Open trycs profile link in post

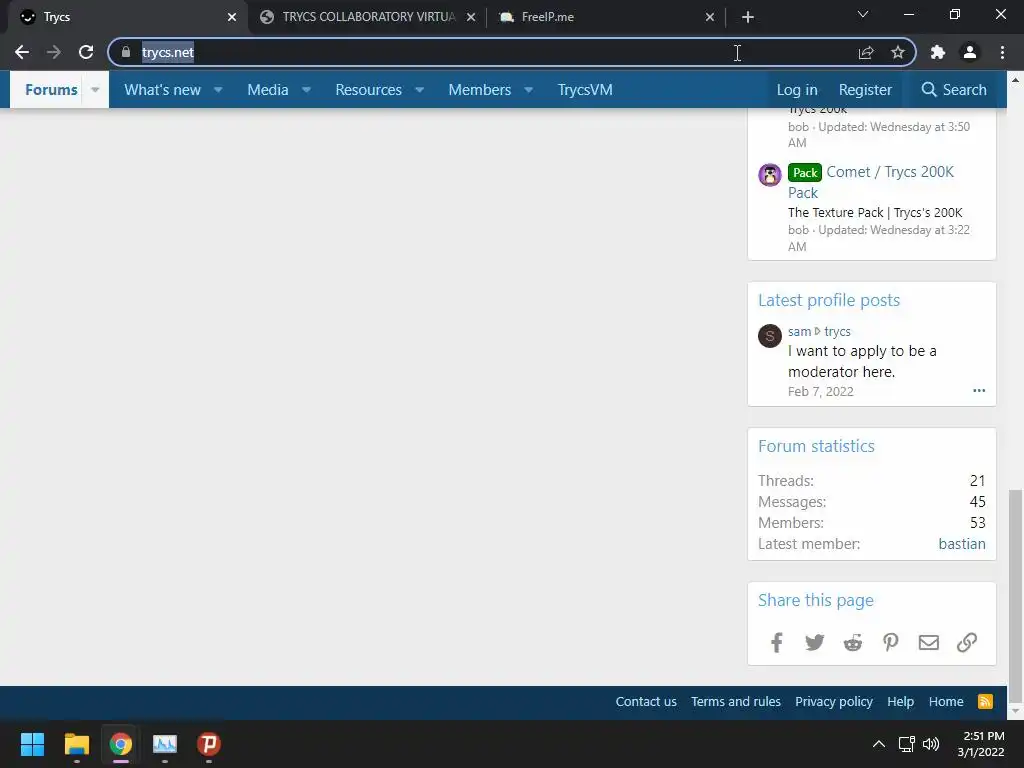[837, 332]
